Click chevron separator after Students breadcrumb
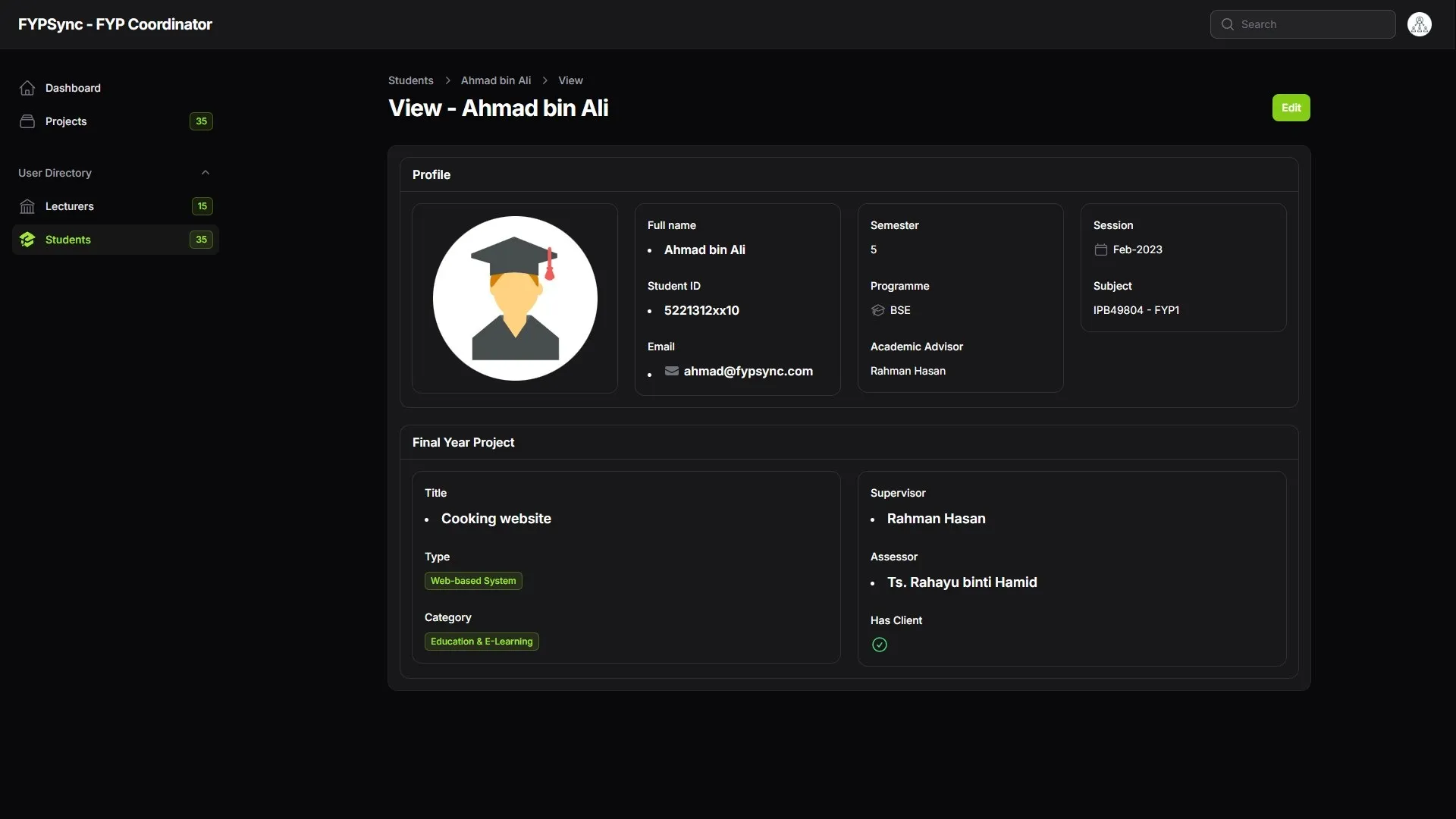Image resolution: width=1456 pixels, height=819 pixels. coord(447,80)
